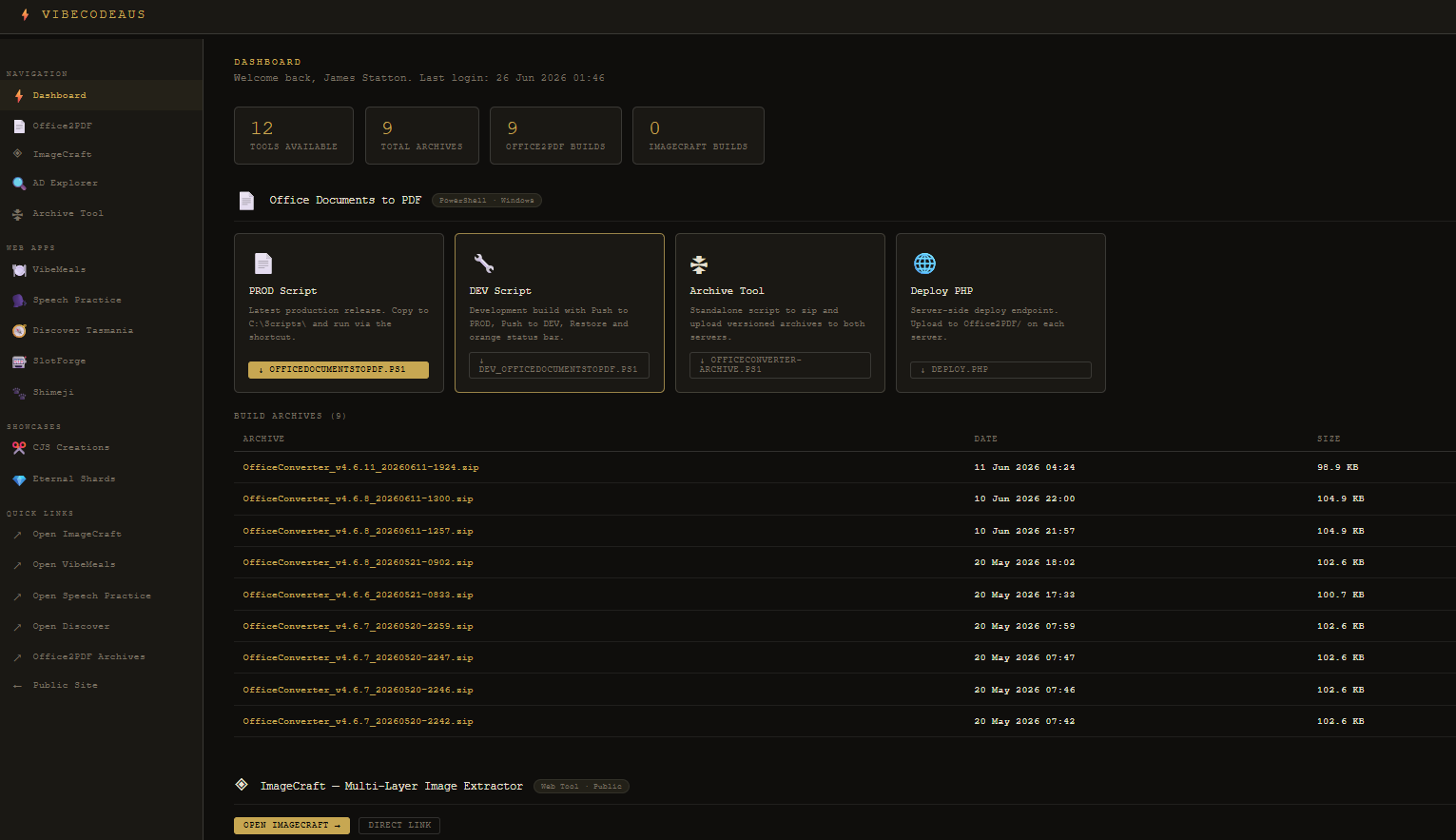Click the PROD Script document icon

(263, 264)
